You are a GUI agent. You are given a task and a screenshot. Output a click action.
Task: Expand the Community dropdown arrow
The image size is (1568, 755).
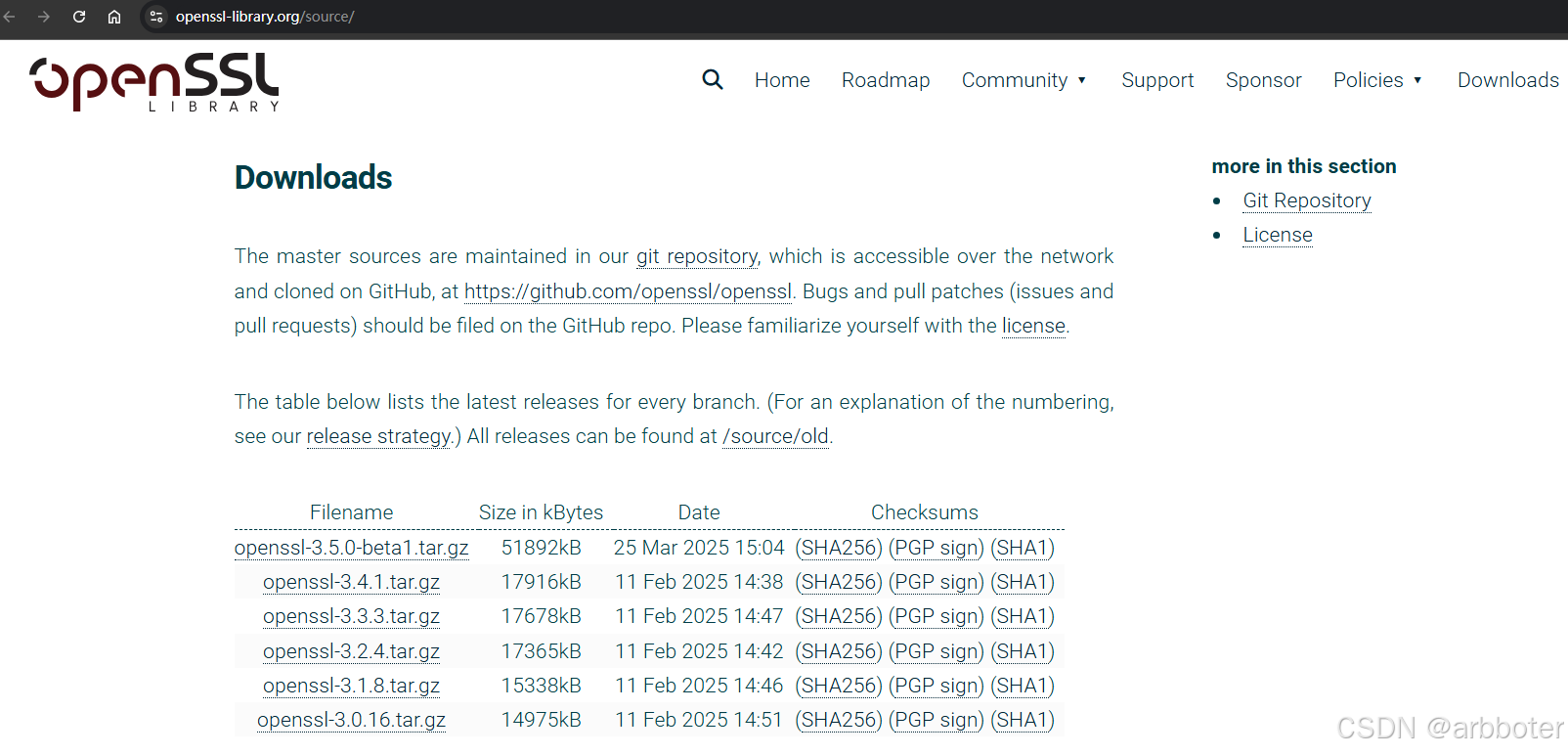pos(1082,80)
